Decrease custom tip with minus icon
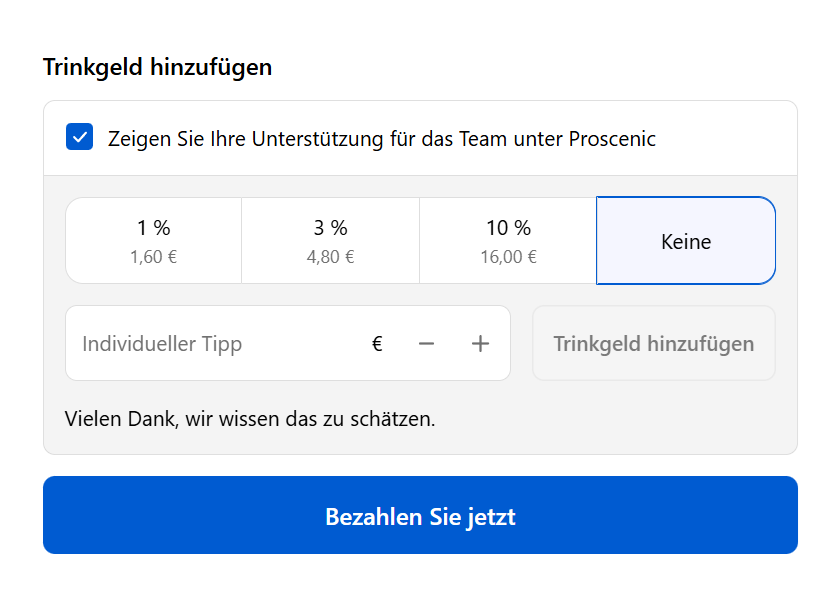838x590 pixels. [427, 344]
